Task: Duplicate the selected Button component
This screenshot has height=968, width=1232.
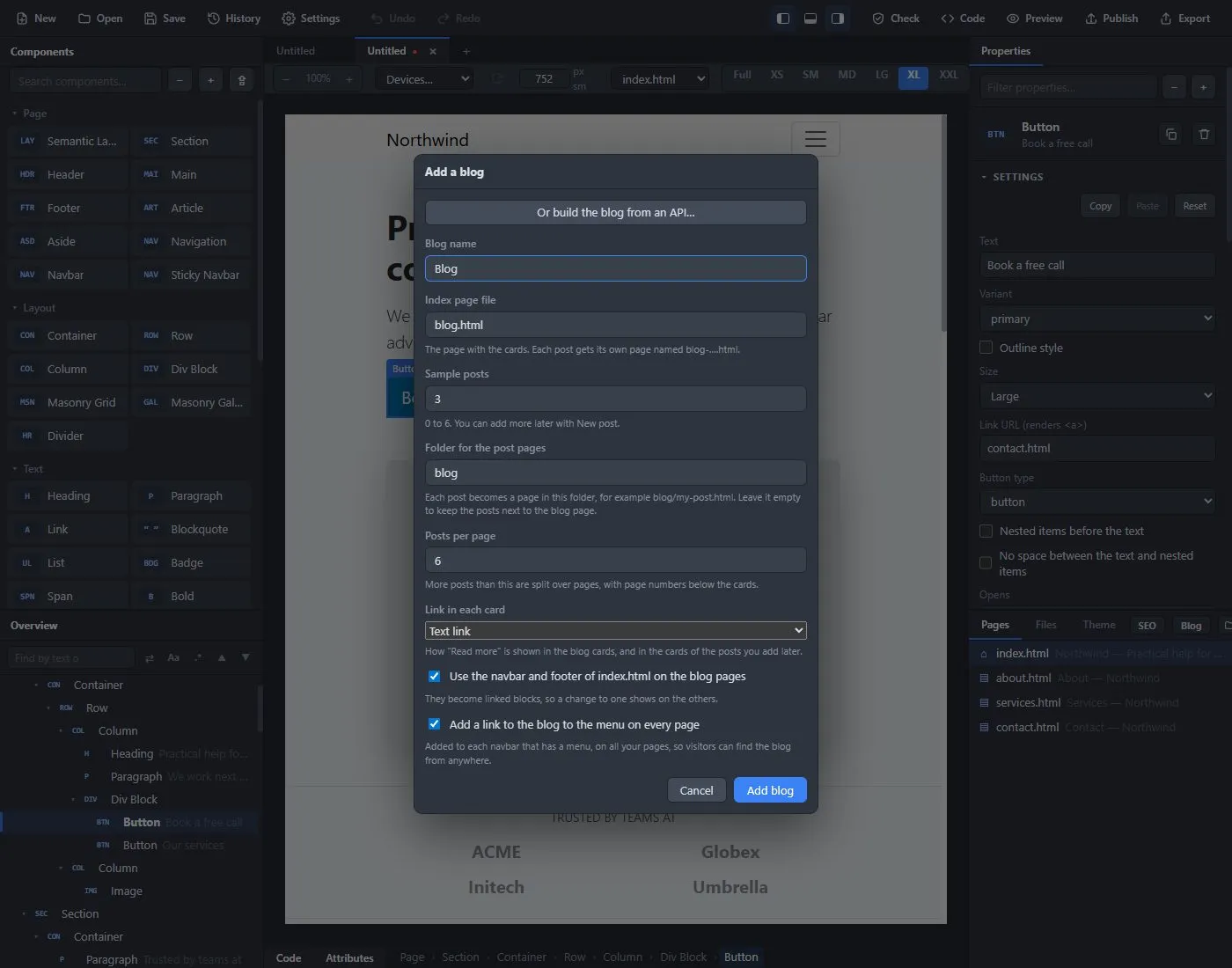Action: (1171, 135)
